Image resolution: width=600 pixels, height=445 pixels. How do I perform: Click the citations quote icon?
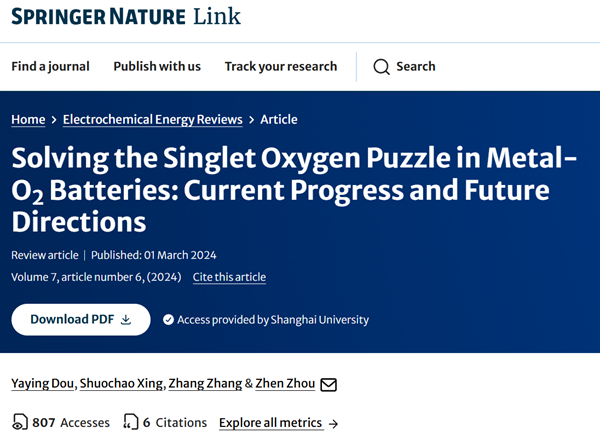[130, 422]
